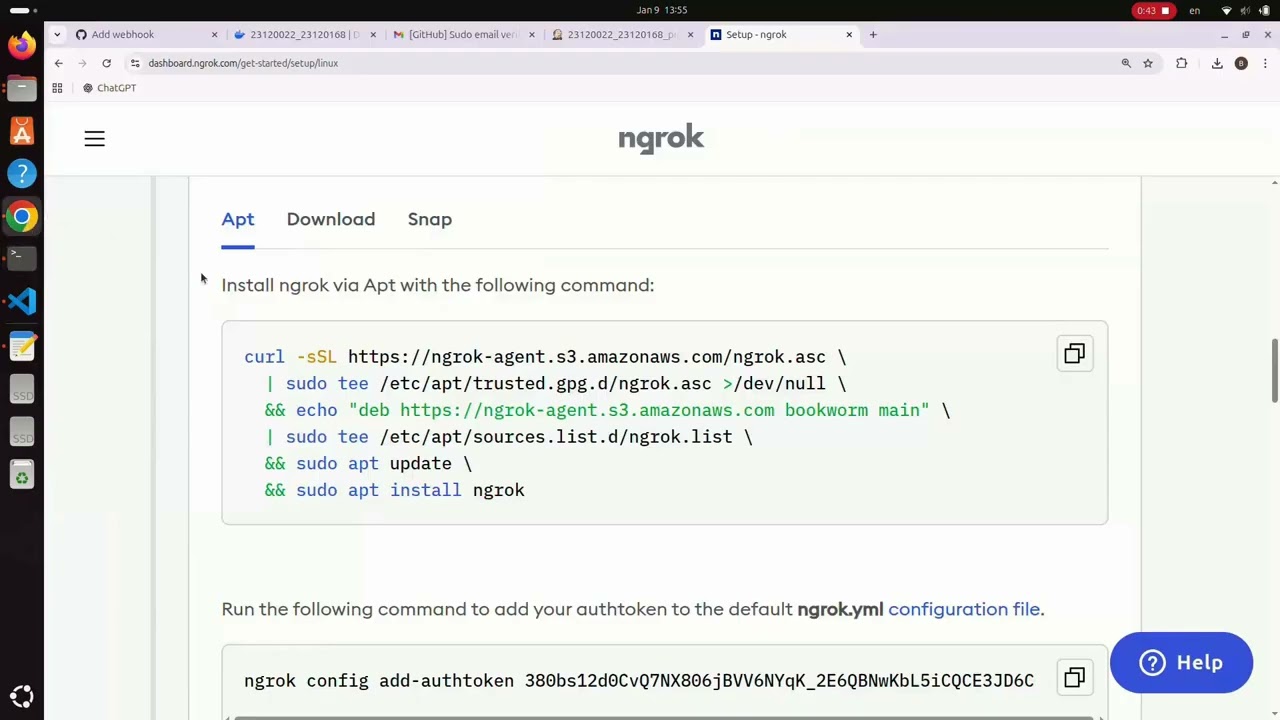View site information icon in address bar
The width and height of the screenshot is (1280, 720).
pos(135,63)
